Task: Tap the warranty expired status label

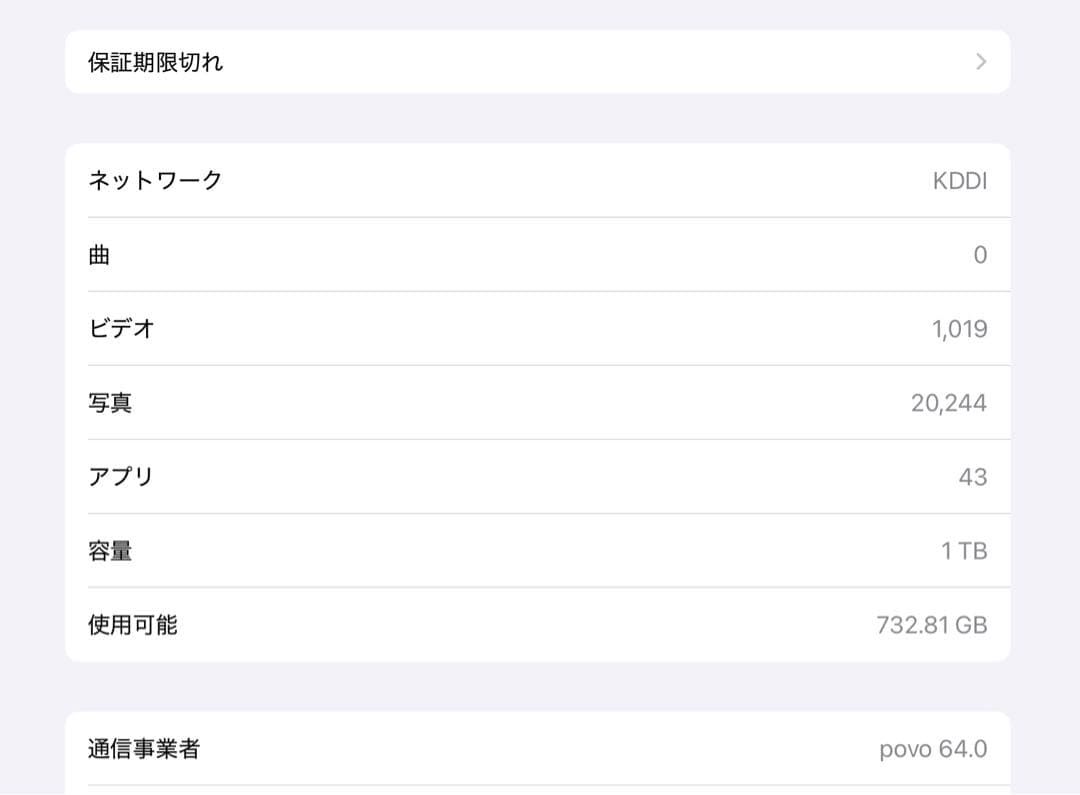Action: [155, 62]
